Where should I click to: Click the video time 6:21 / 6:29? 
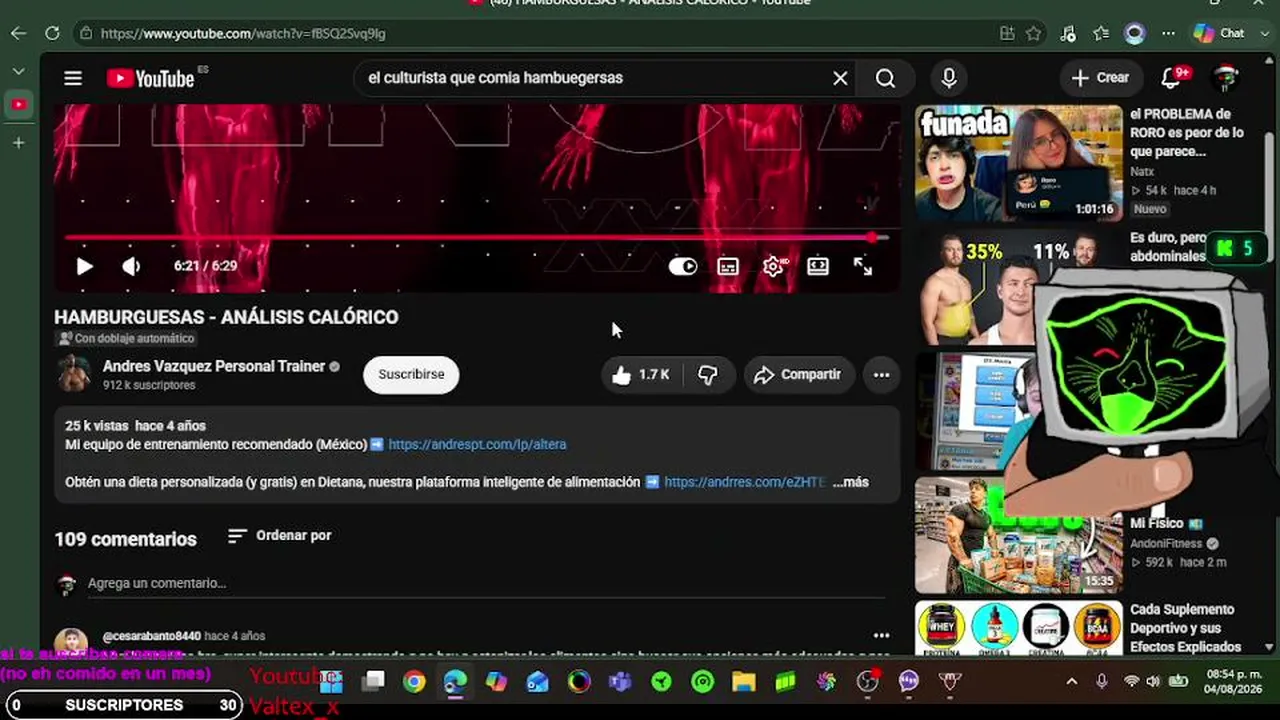pos(205,266)
